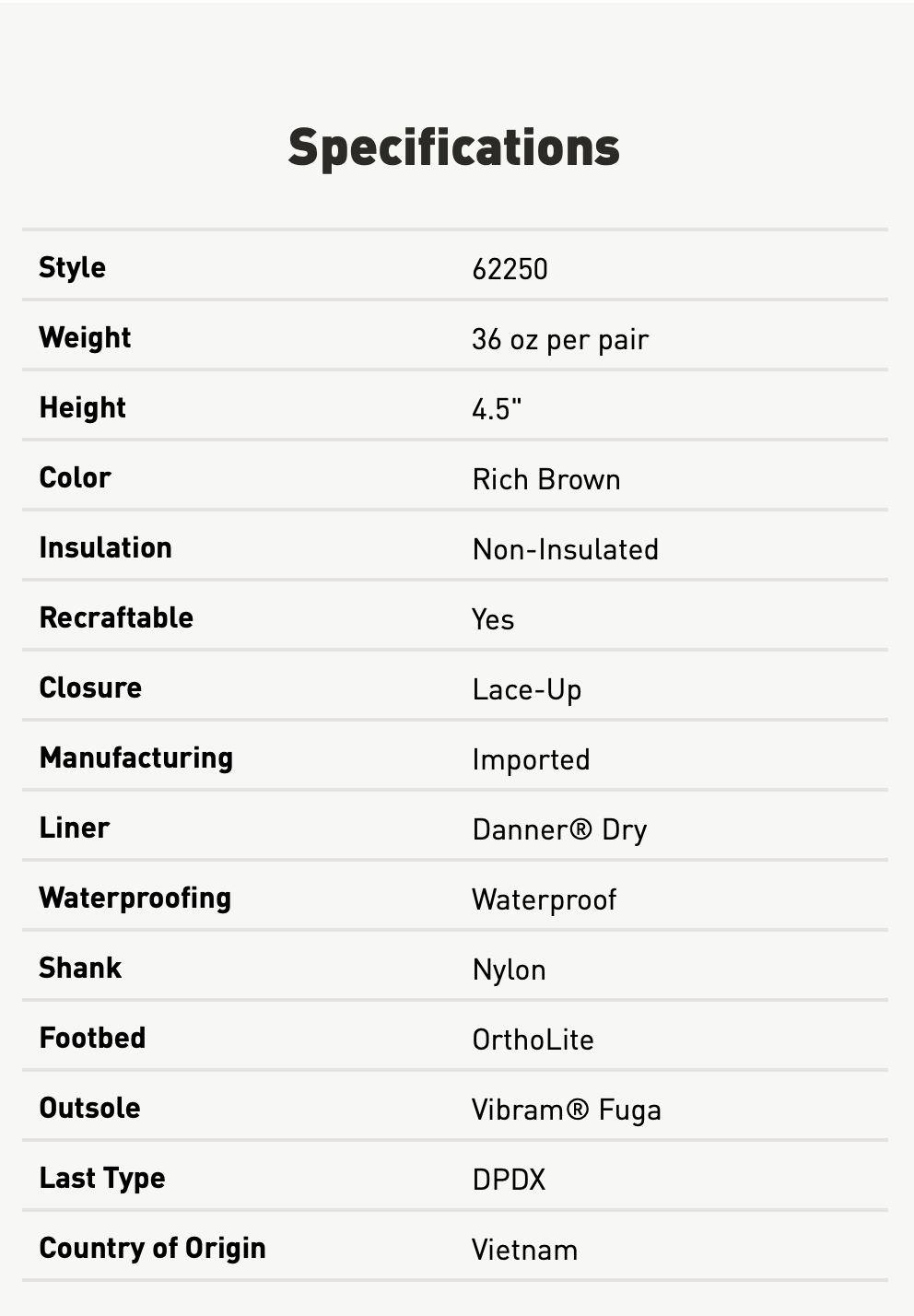914x1316 pixels.
Task: Click the Insulation label
Action: click(105, 547)
